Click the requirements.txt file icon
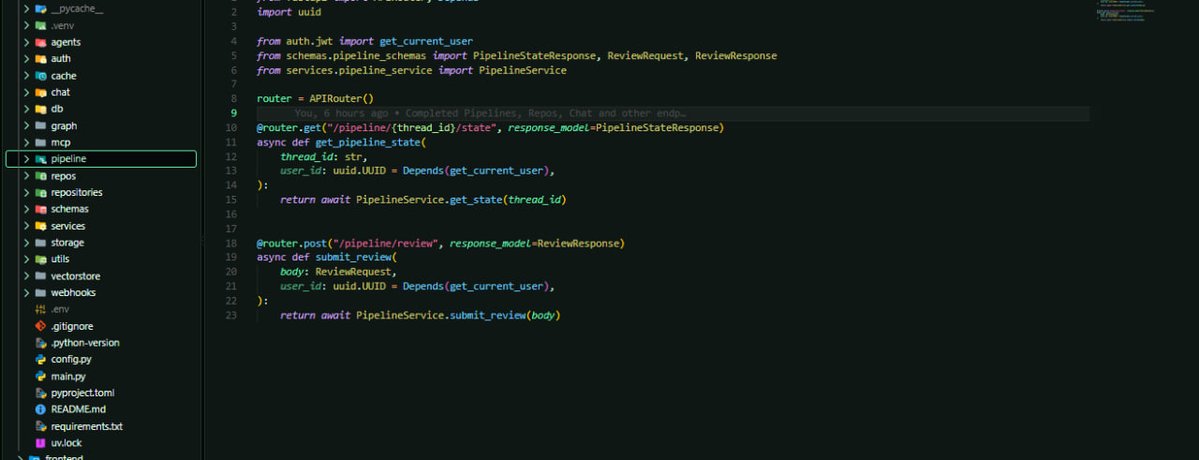 click(x=41, y=426)
